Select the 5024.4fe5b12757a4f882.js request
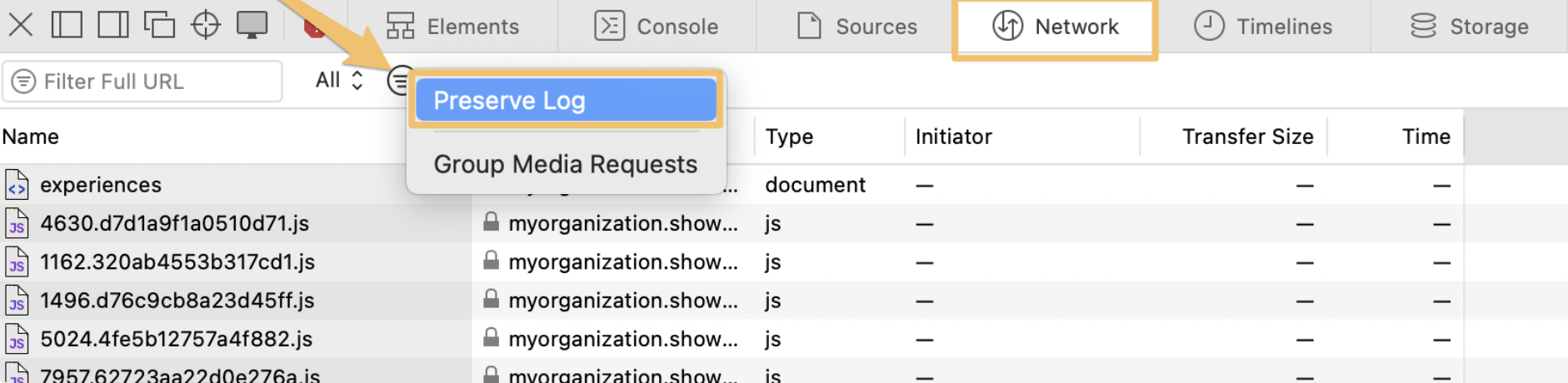The image size is (1568, 383). tap(732, 339)
